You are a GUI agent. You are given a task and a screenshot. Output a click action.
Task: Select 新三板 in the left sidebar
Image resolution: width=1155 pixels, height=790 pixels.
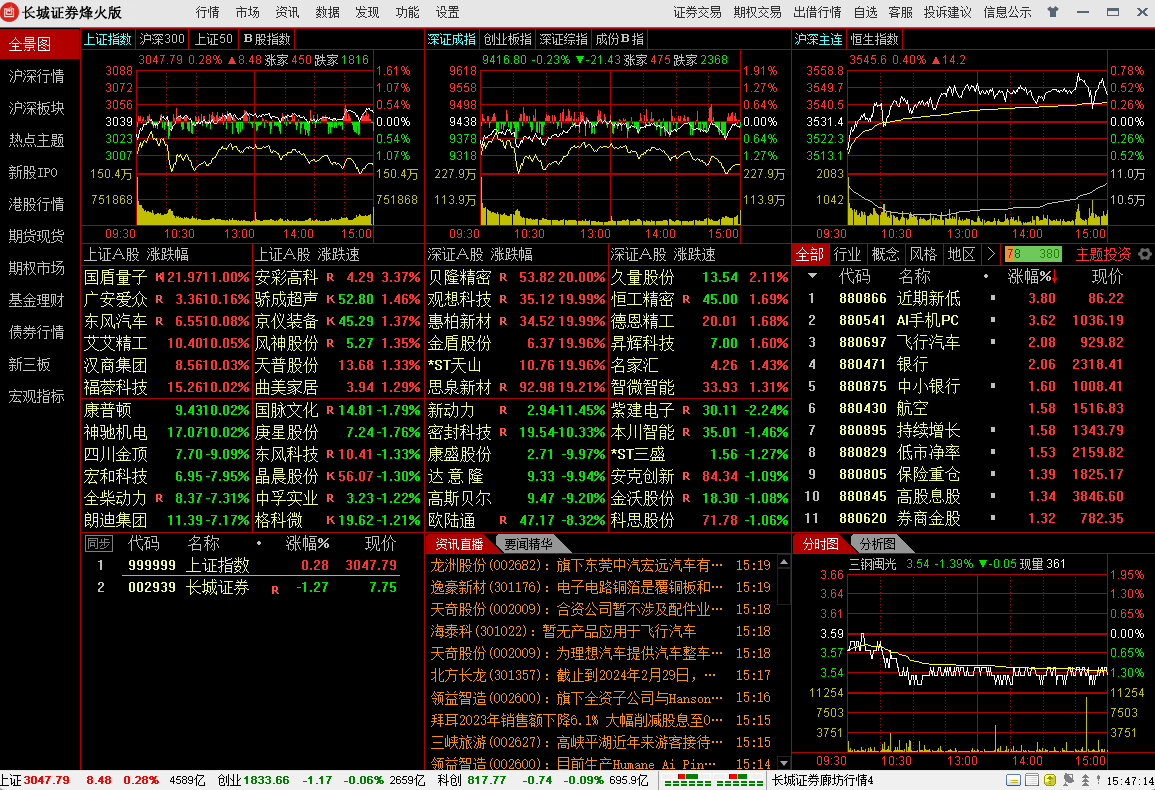tap(37, 365)
